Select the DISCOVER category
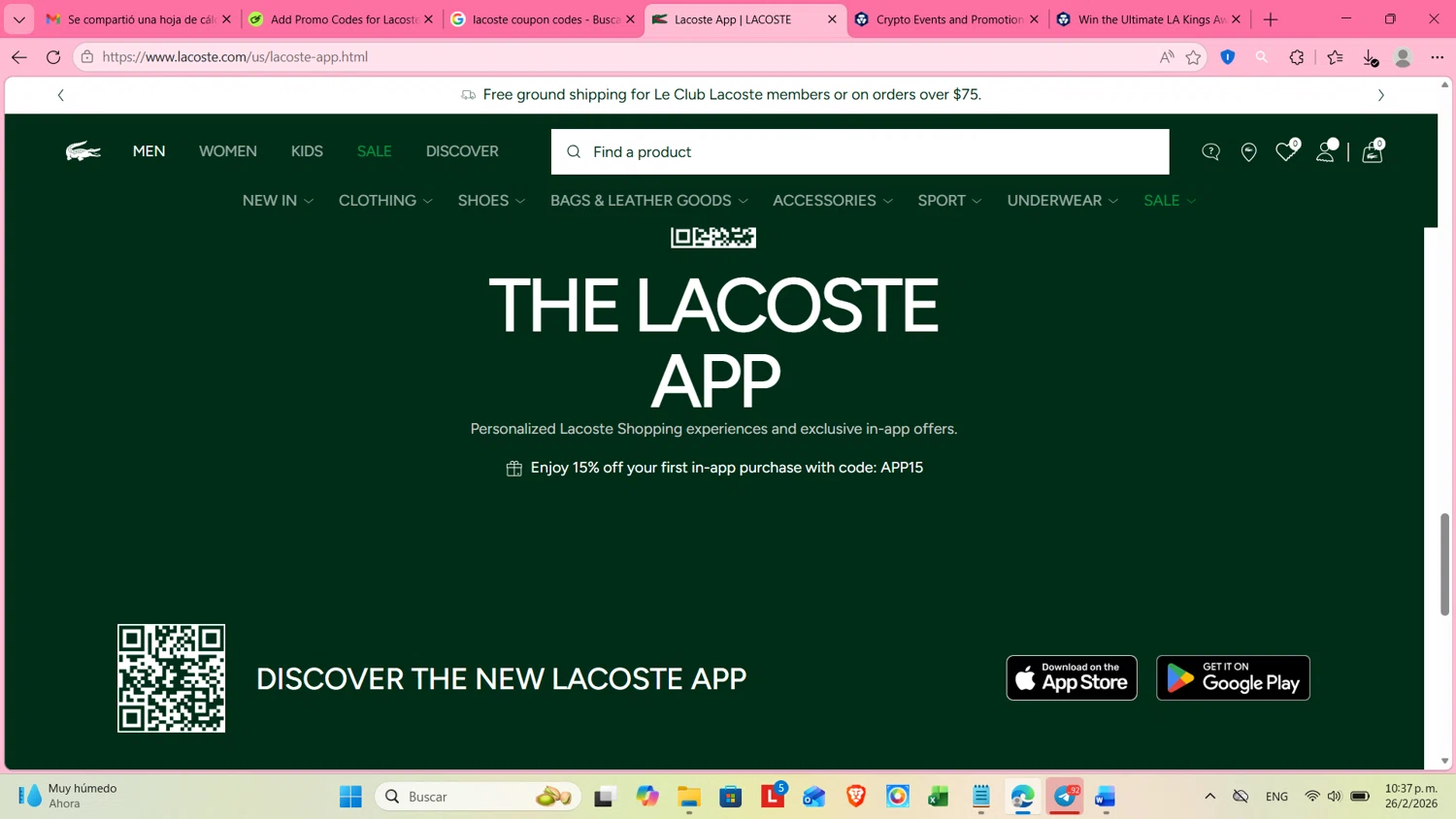Viewport: 1456px width, 819px height. (462, 151)
